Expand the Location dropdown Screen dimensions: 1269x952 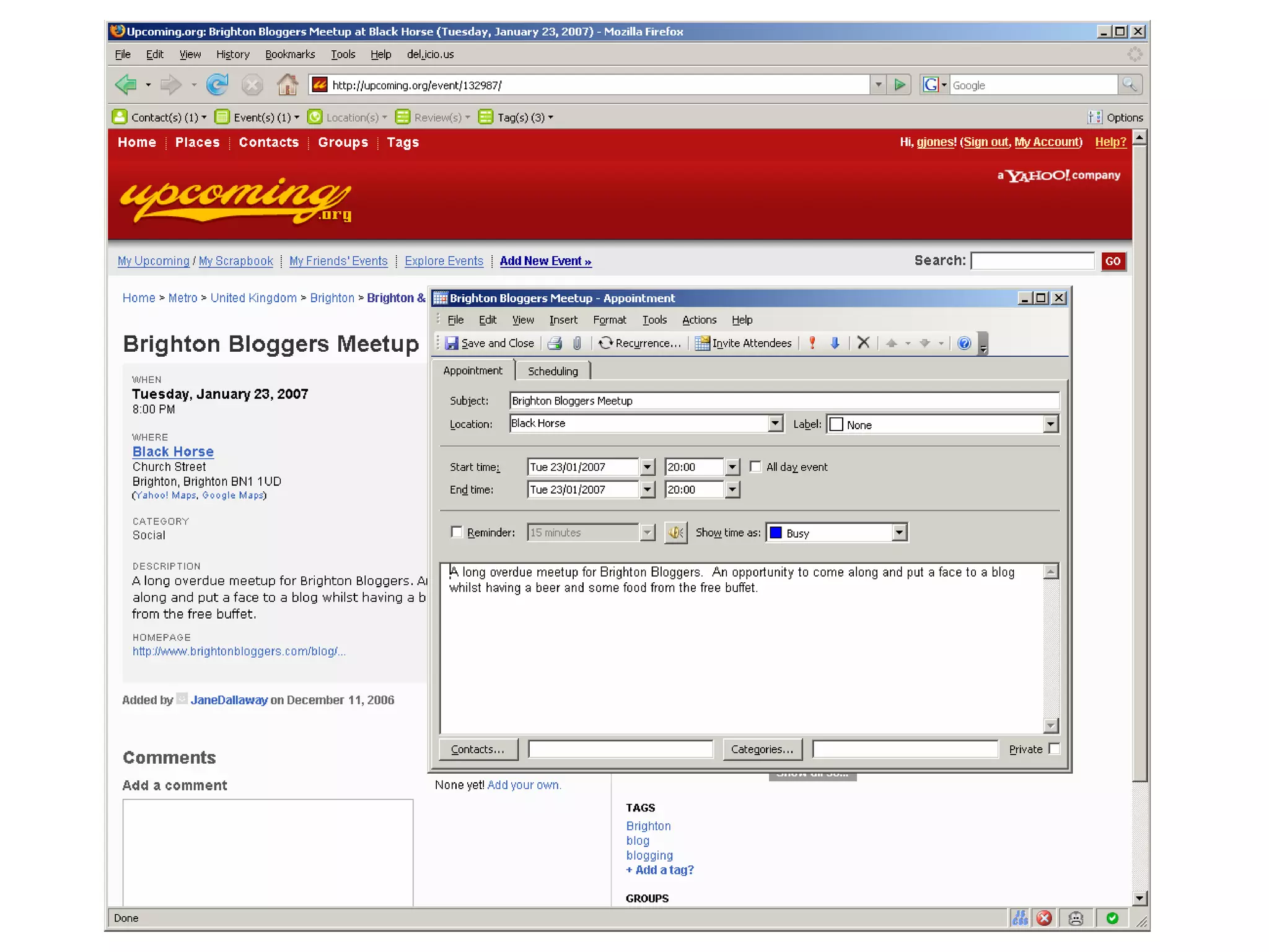(x=775, y=423)
